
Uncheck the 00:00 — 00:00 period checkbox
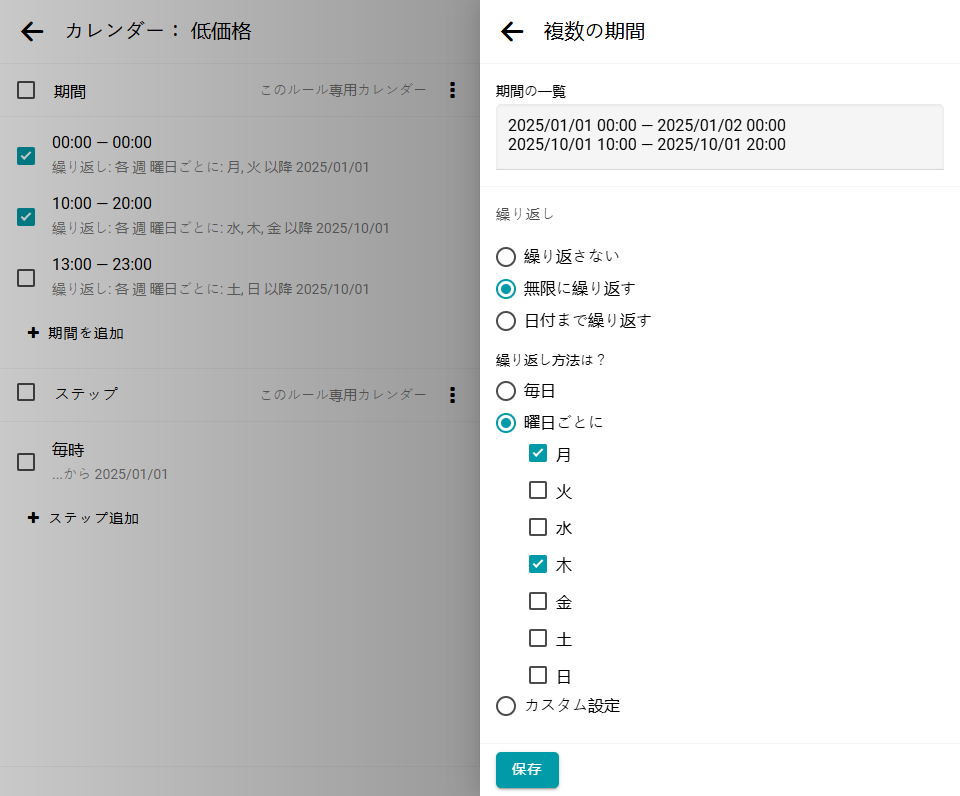click(26, 155)
